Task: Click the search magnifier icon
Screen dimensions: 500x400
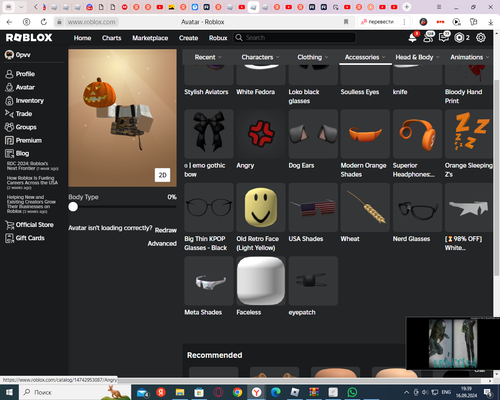Action: pos(239,38)
